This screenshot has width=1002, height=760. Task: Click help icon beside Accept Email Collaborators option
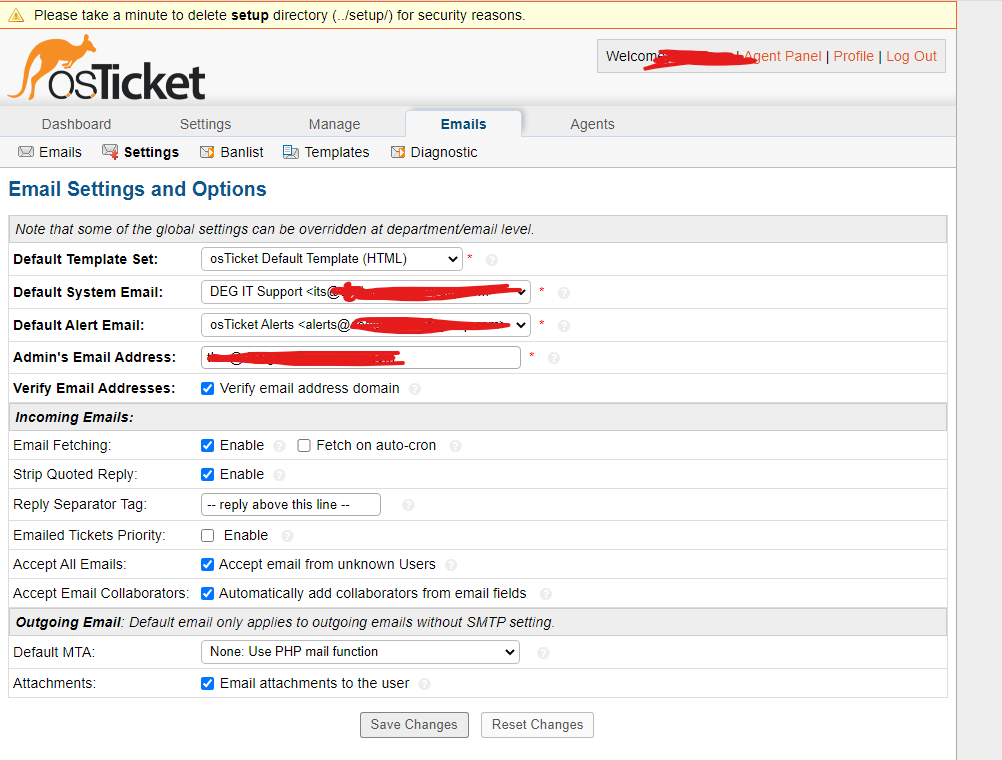(546, 594)
